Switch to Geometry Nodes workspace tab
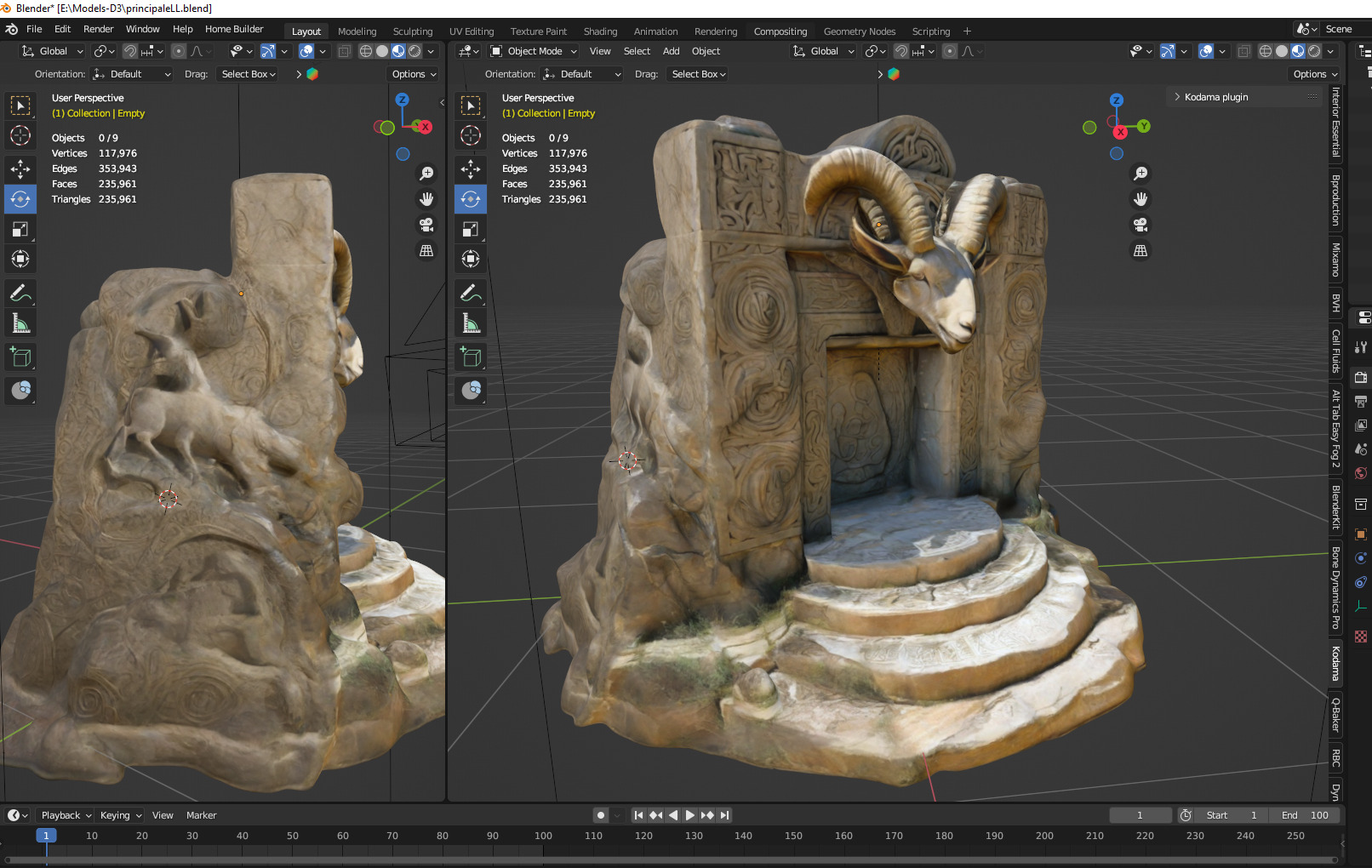 pyautogui.click(x=860, y=31)
